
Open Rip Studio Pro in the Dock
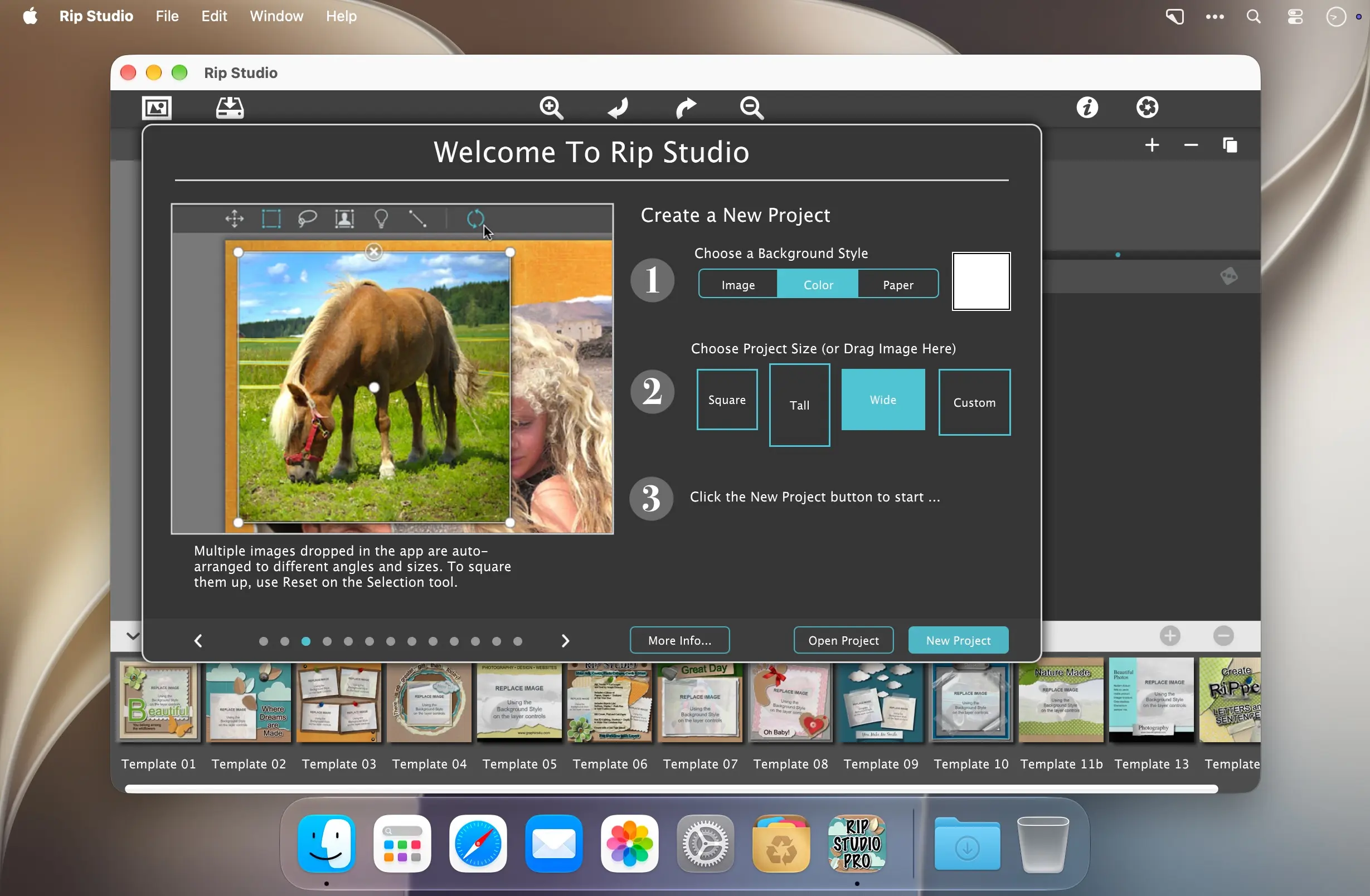click(x=857, y=843)
